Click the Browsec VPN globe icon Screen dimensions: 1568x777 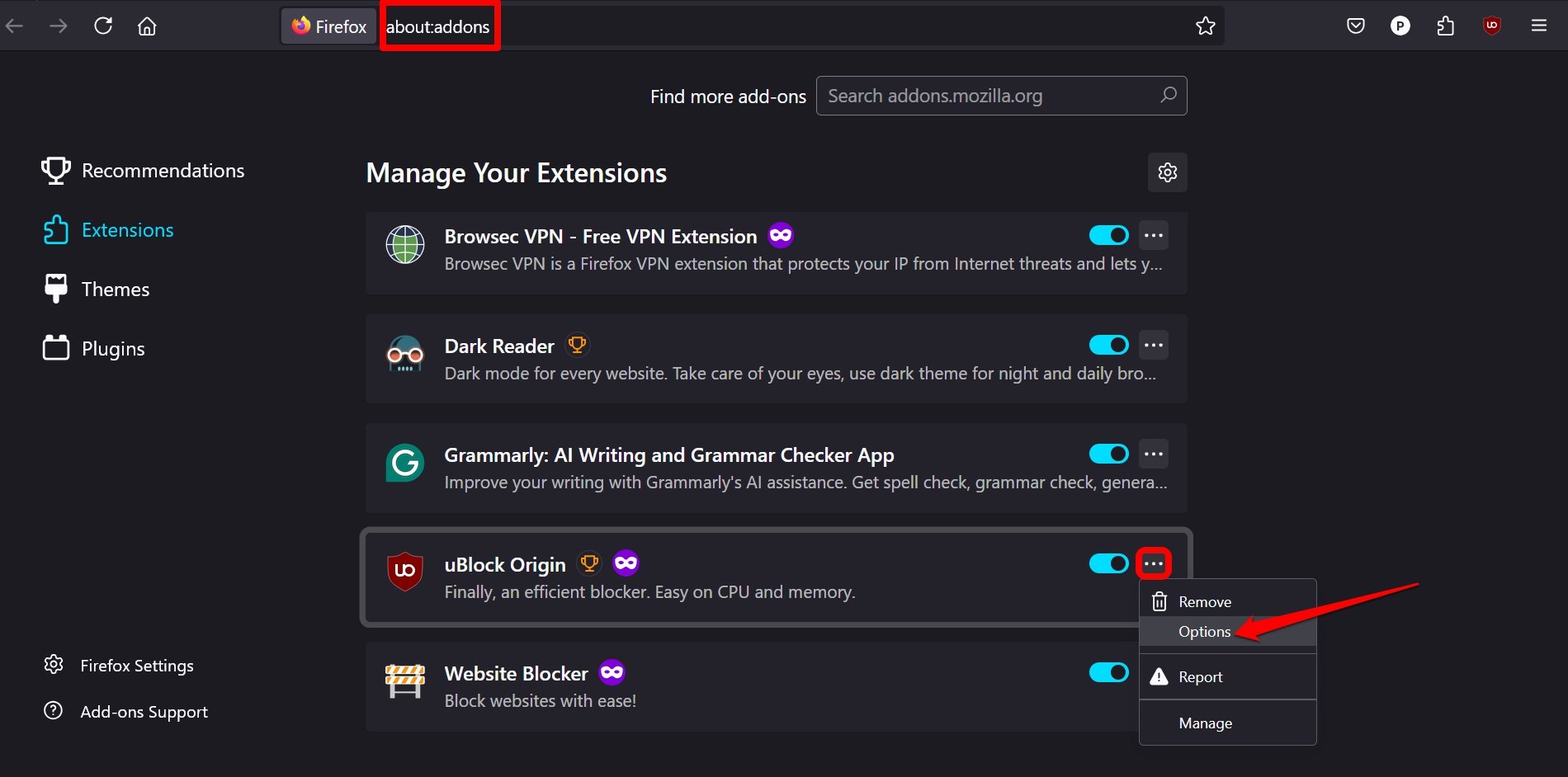click(x=405, y=245)
